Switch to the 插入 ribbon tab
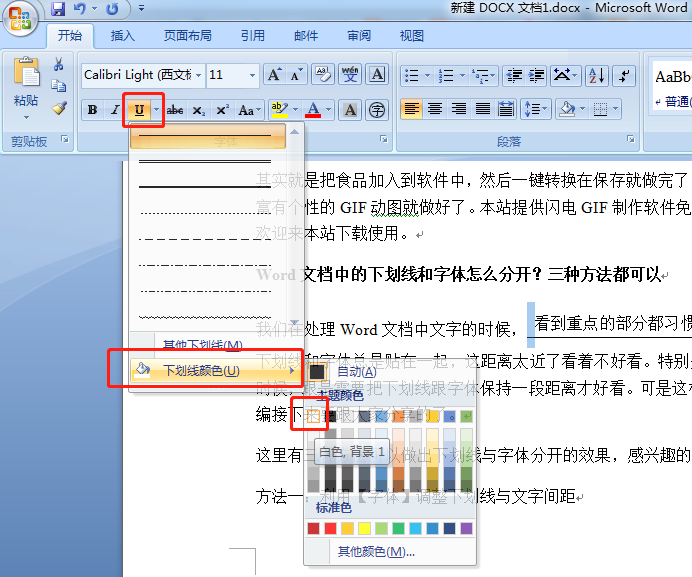Screen dimensions: 692x577 click(x=122, y=35)
